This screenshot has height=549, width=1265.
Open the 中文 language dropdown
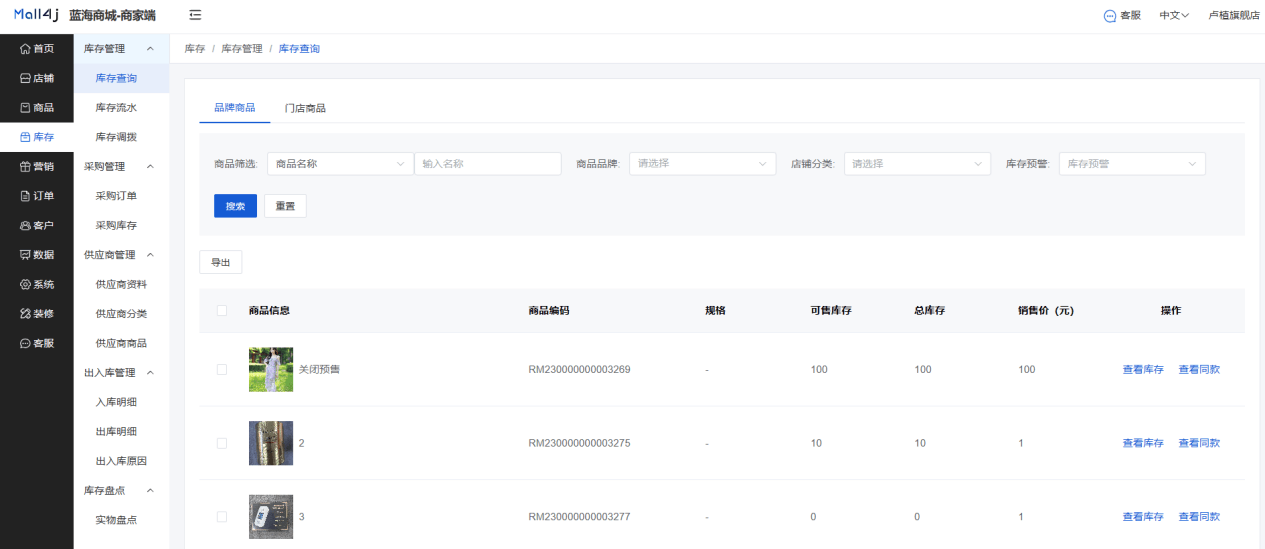[1174, 15]
